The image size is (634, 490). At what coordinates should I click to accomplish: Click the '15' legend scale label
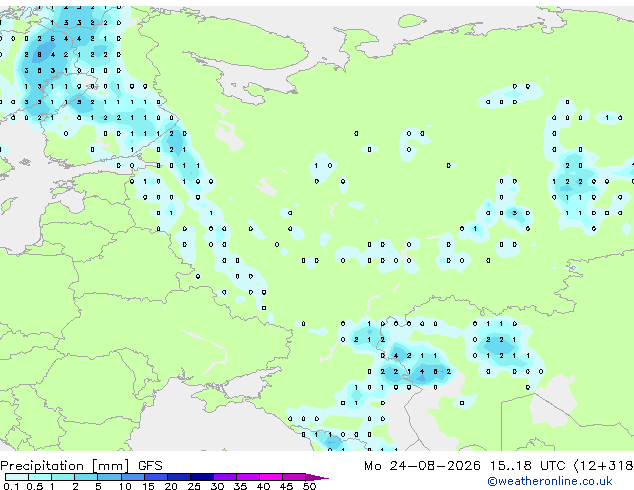(x=148, y=486)
